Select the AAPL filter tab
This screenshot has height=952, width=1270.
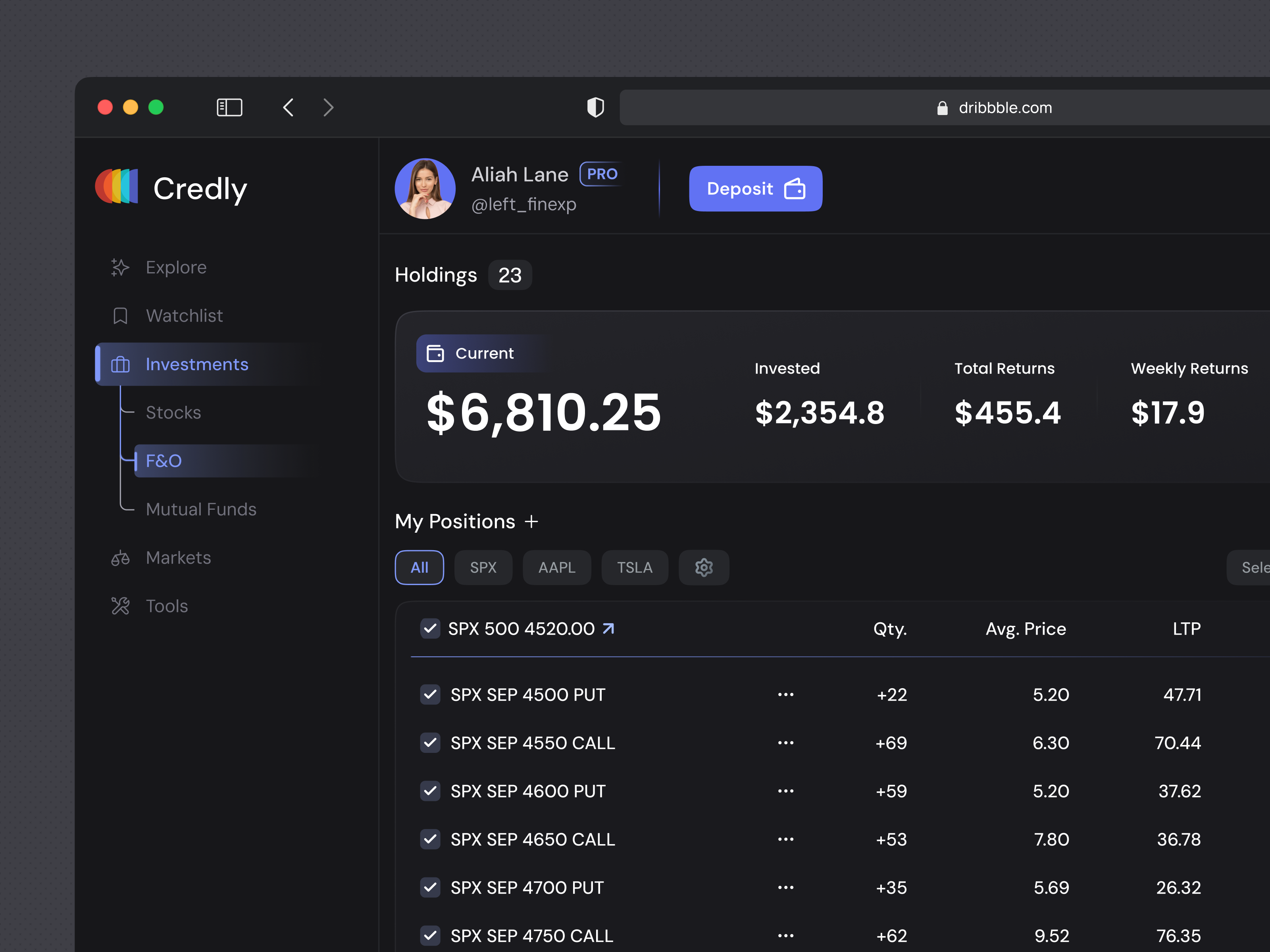(x=556, y=568)
